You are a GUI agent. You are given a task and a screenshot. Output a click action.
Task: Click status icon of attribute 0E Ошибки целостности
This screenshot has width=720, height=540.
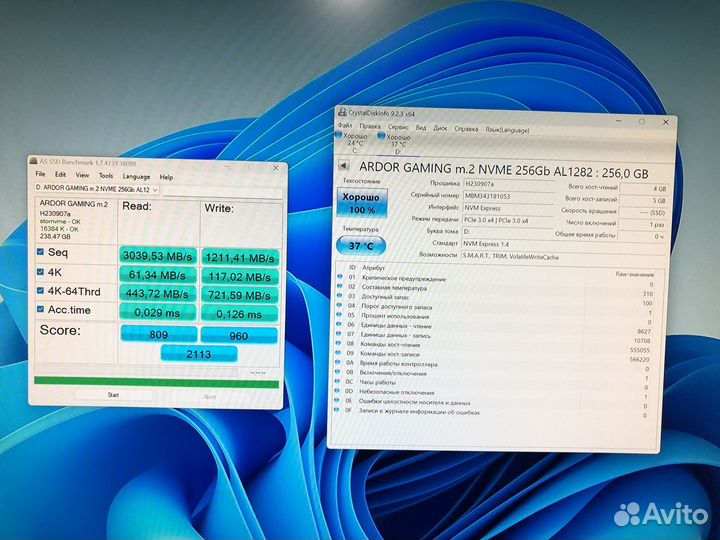(x=337, y=400)
